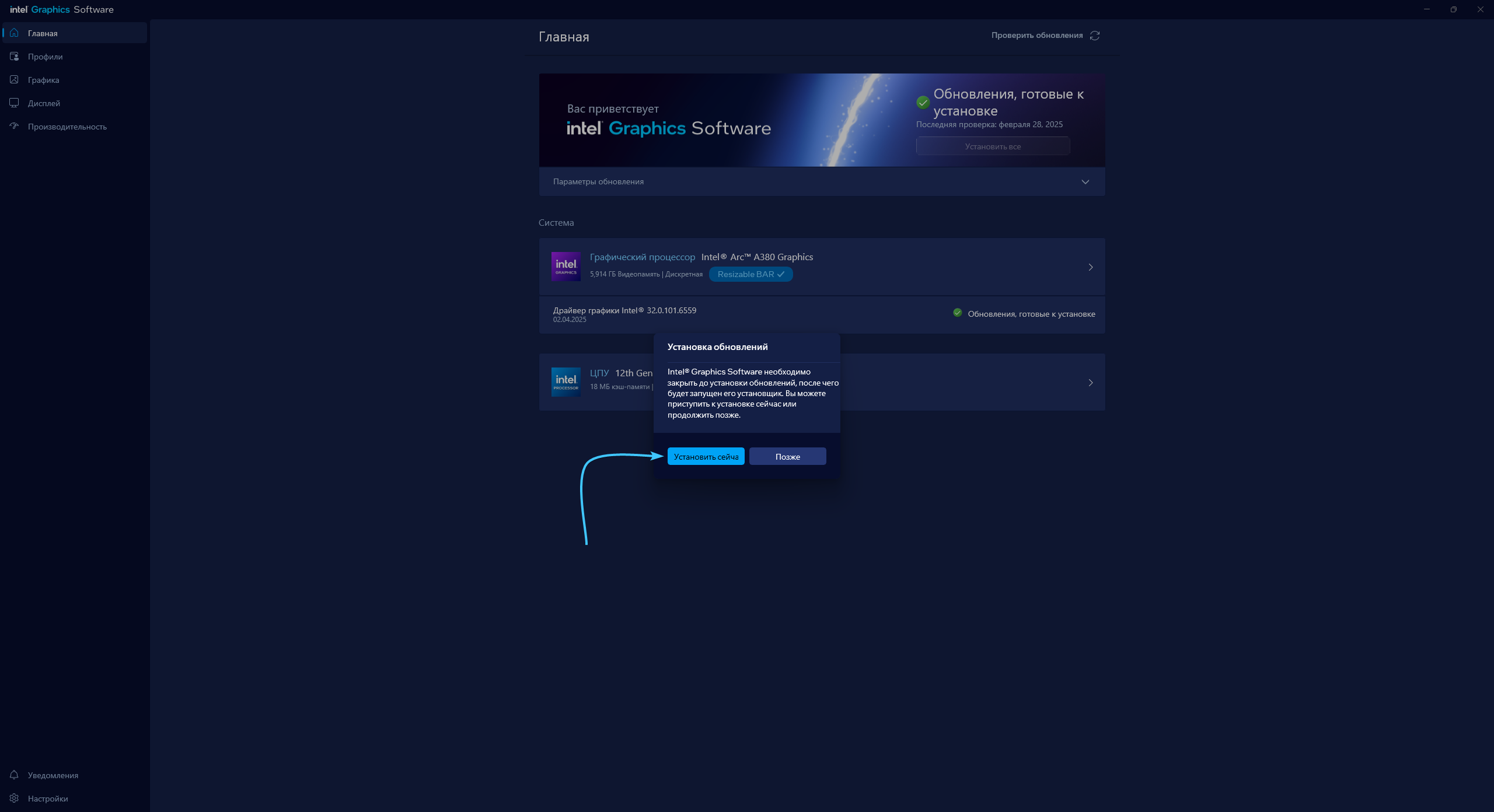Image resolution: width=1494 pixels, height=812 pixels.
Task: Open Настройки in the sidebar
Action: pyautogui.click(x=75, y=799)
